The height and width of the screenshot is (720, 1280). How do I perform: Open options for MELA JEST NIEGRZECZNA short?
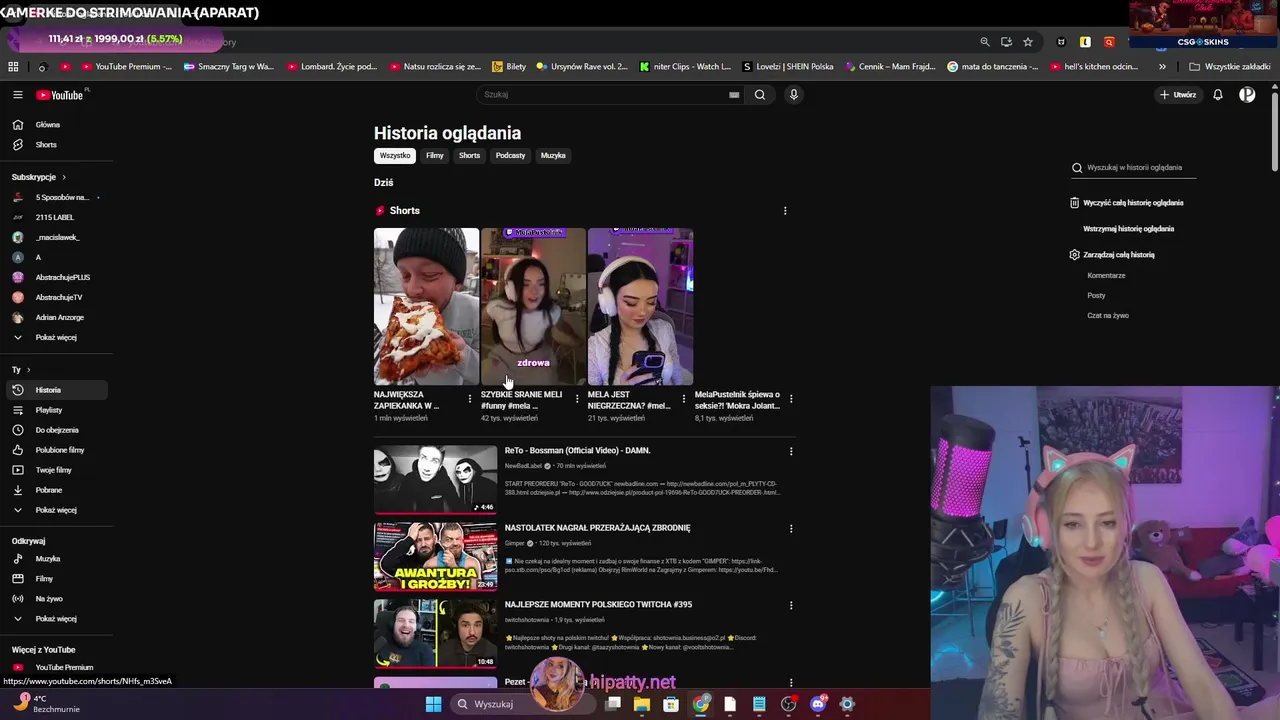684,399
